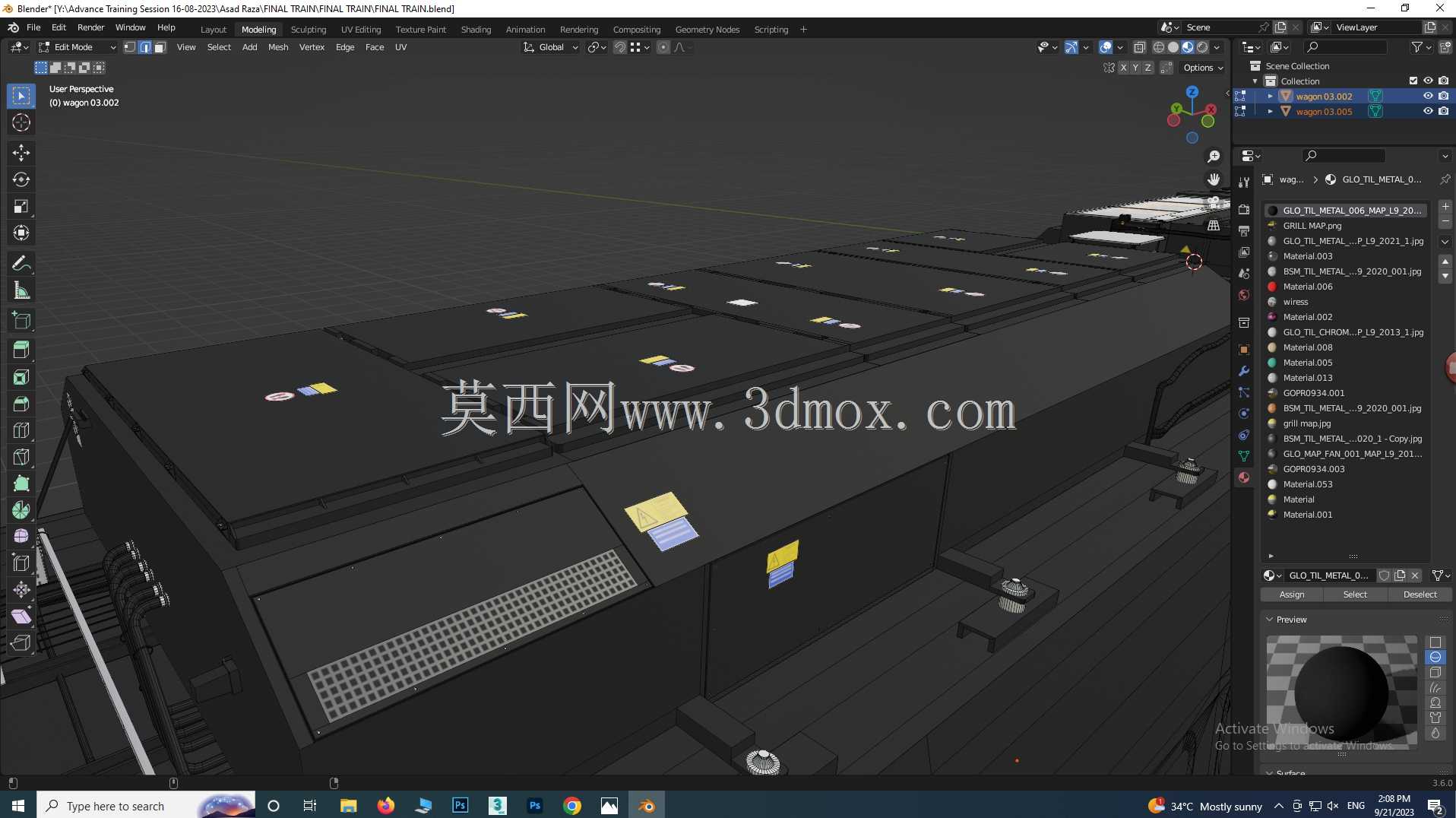
Task: Select the Move tool in left toolbar
Action: [21, 153]
